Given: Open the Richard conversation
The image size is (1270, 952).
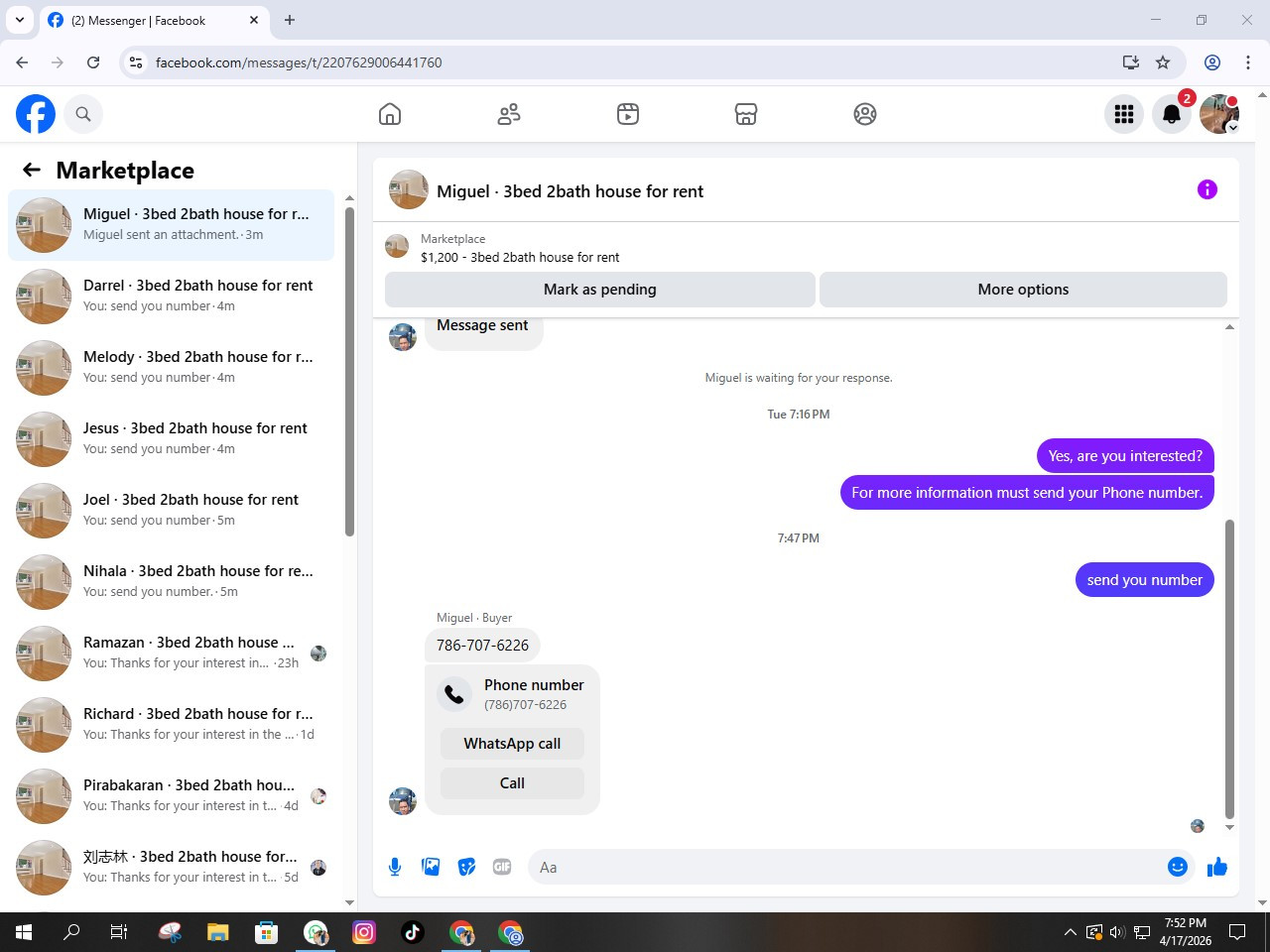Looking at the screenshot, I should point(171,725).
